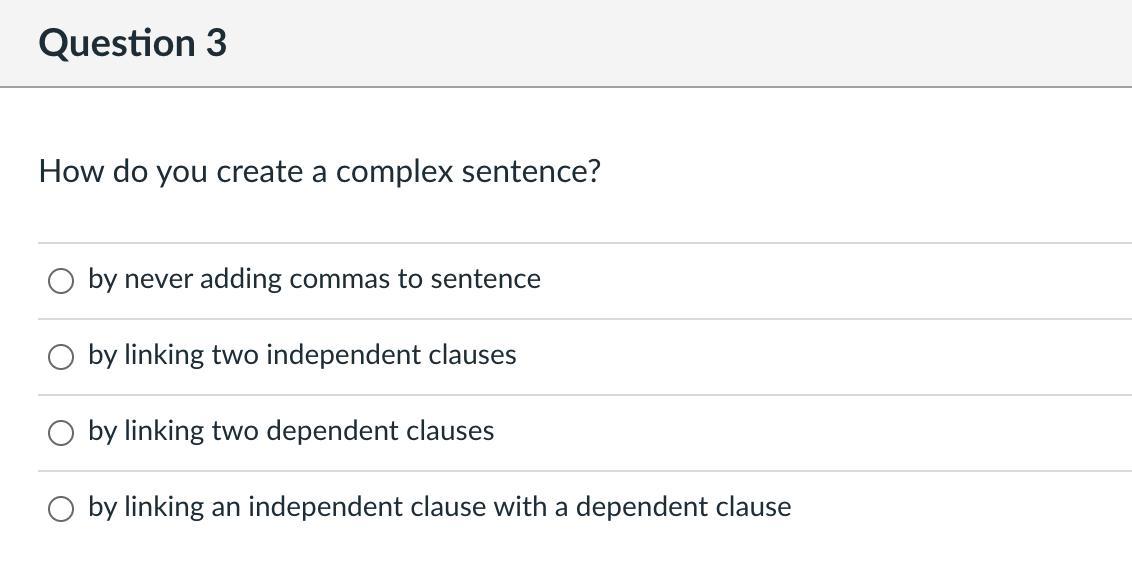The width and height of the screenshot is (1132, 582).
Task: Click the word "Question" in the heading
Action: coord(117,43)
